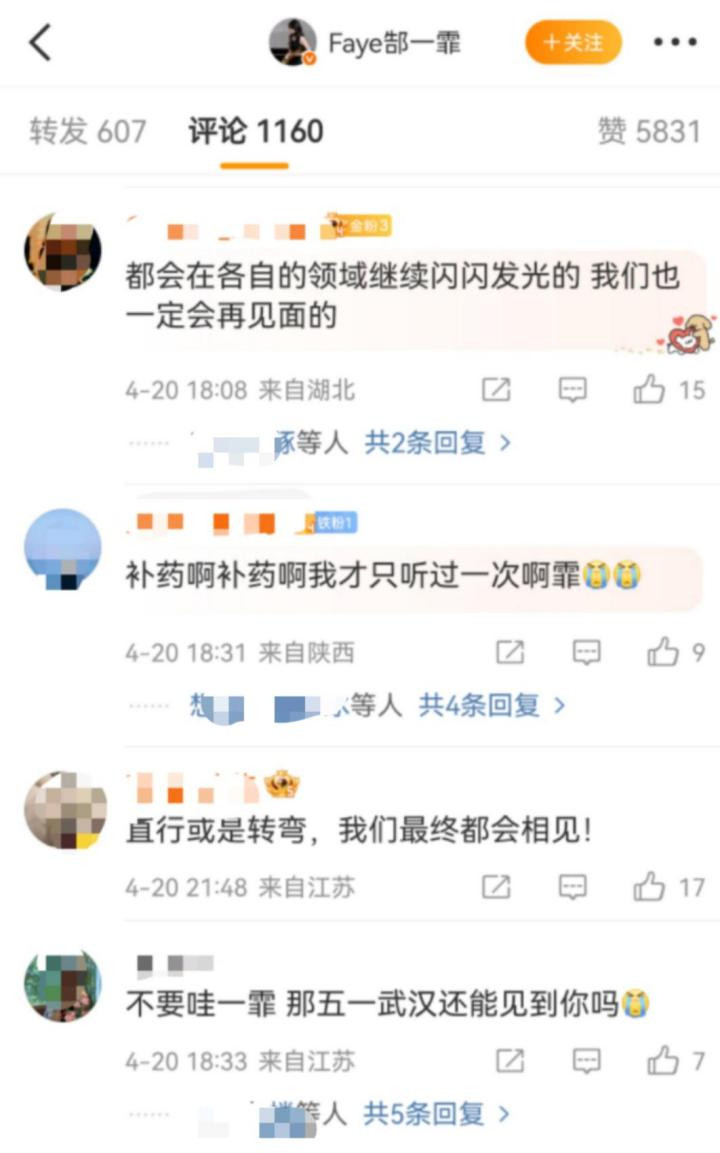Like the 直行或是转弯 comment

[649, 887]
